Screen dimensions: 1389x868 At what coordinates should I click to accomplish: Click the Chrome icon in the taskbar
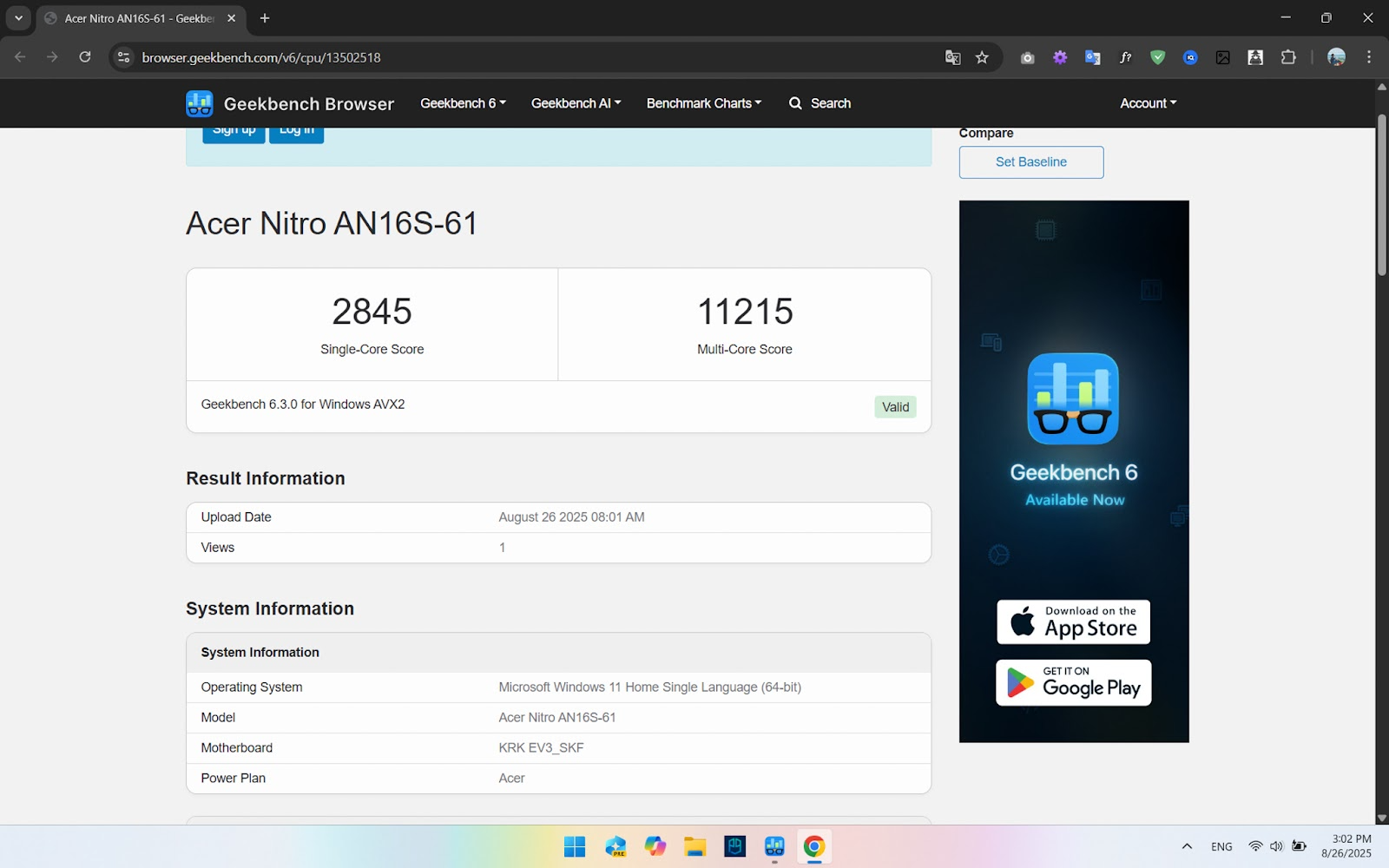(814, 846)
